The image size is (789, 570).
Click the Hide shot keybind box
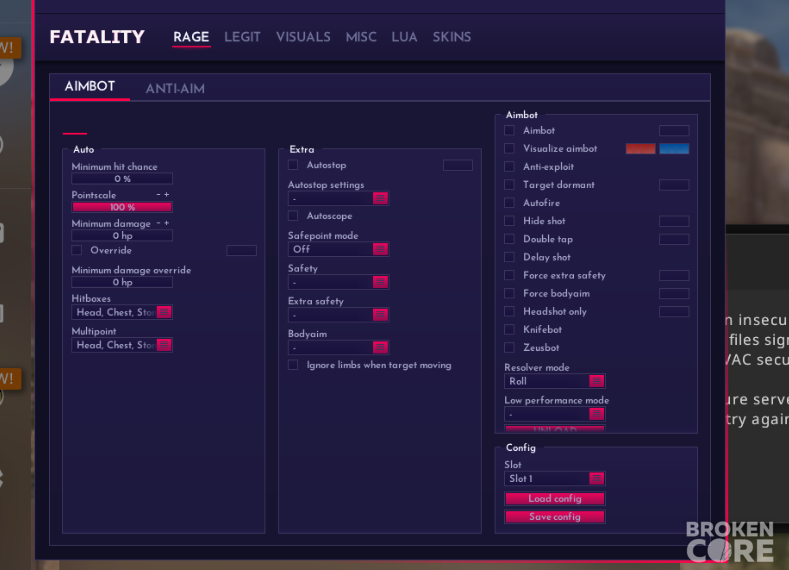pyautogui.click(x=674, y=221)
